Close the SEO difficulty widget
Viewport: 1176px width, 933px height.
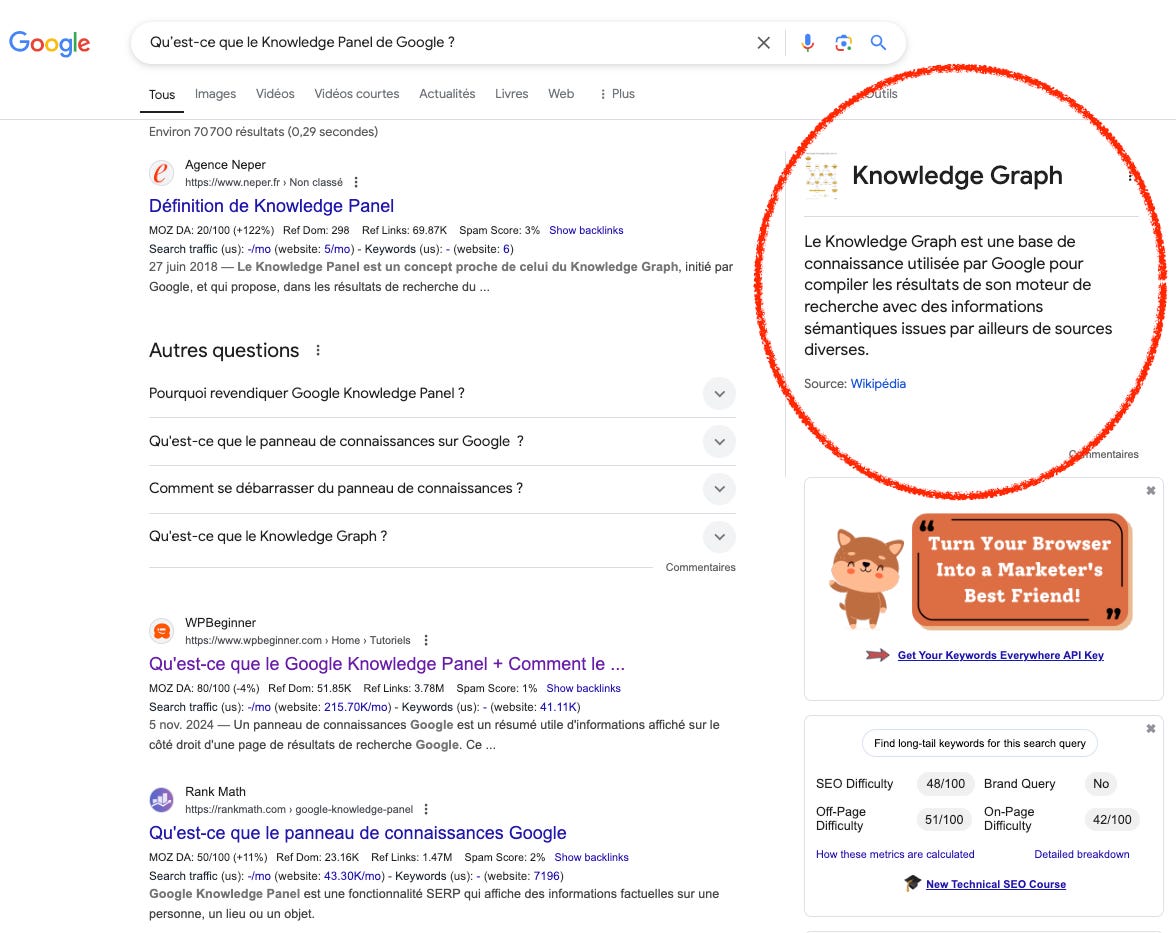click(1150, 728)
